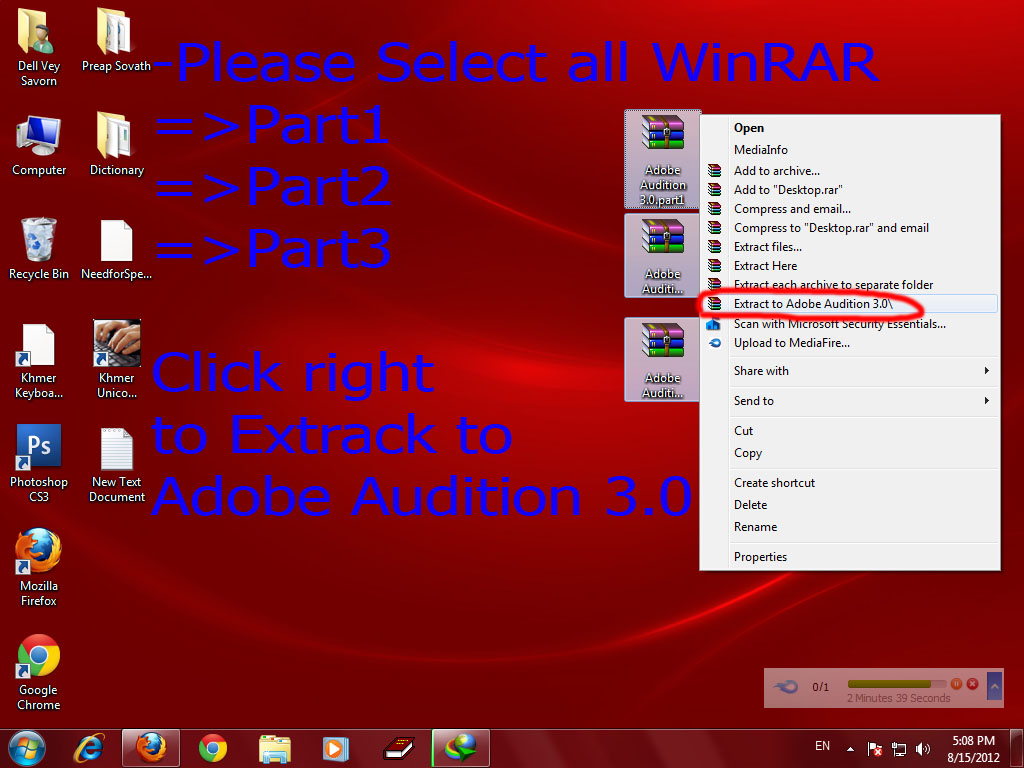Open Properties from the context menu
This screenshot has width=1024, height=768.
pyautogui.click(x=850, y=557)
